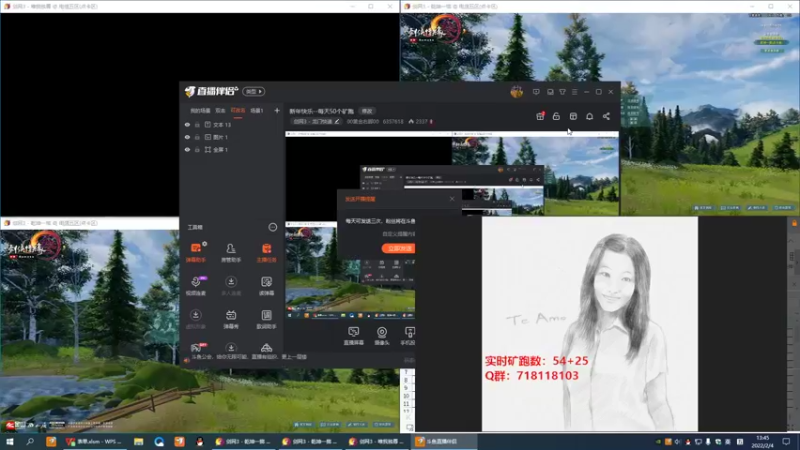This screenshot has width=800, height=450.
Task: Open the QQ penguin taskbar icon
Action: click(199, 441)
